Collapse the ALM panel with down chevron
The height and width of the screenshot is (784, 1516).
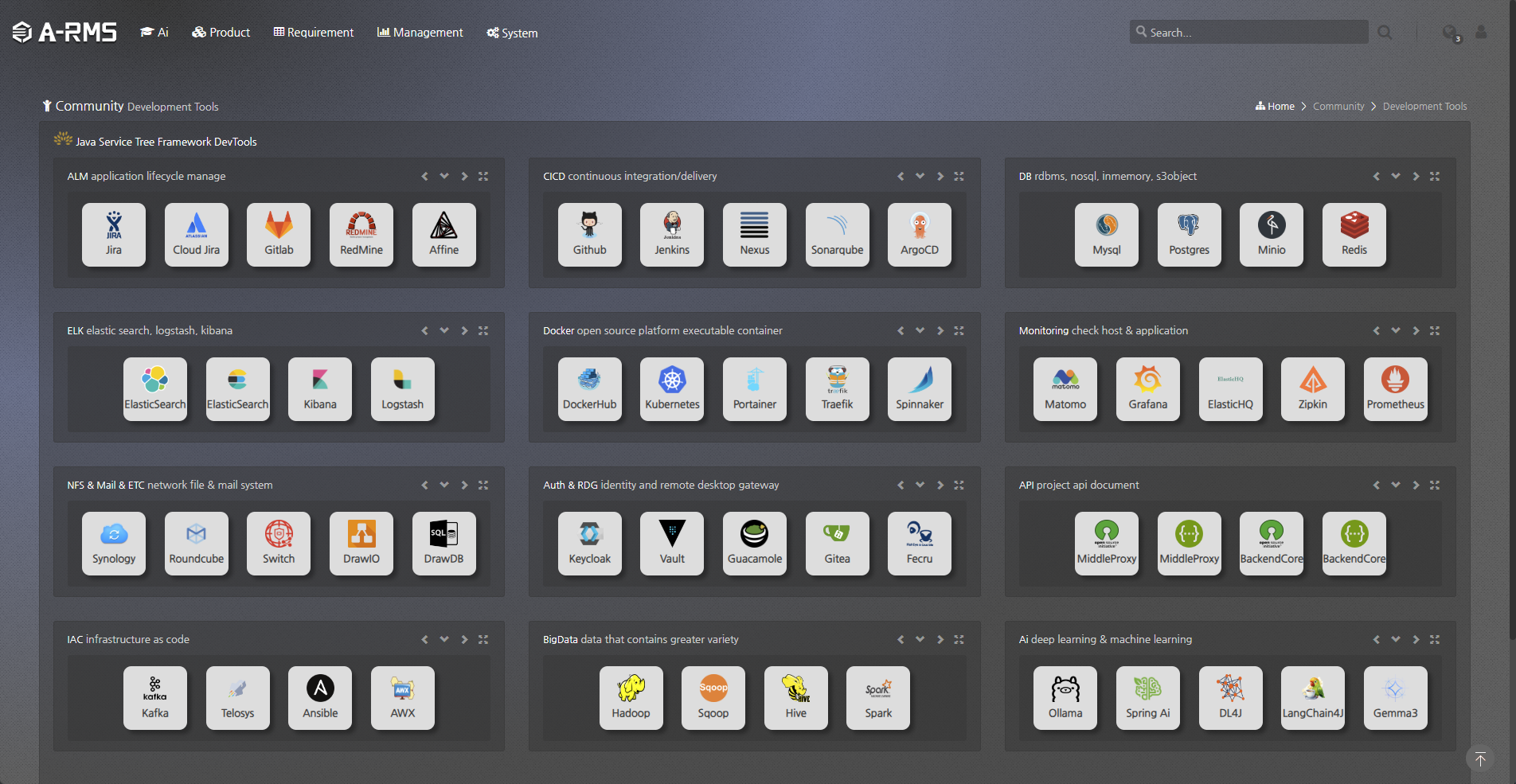(444, 176)
